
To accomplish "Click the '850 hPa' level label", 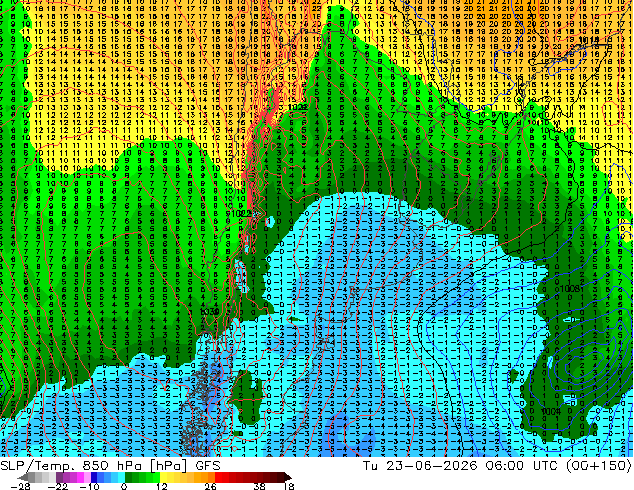I will (x=112, y=466).
